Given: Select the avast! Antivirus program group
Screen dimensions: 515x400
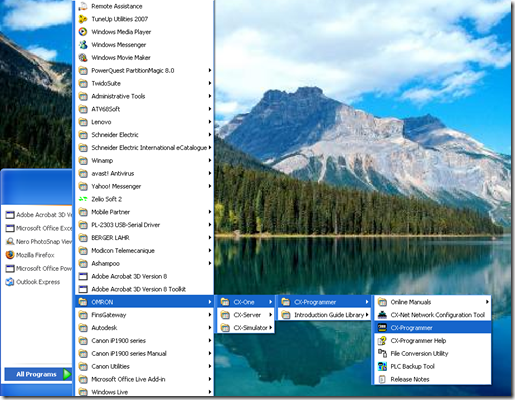Looking at the screenshot, I should 144,173.
